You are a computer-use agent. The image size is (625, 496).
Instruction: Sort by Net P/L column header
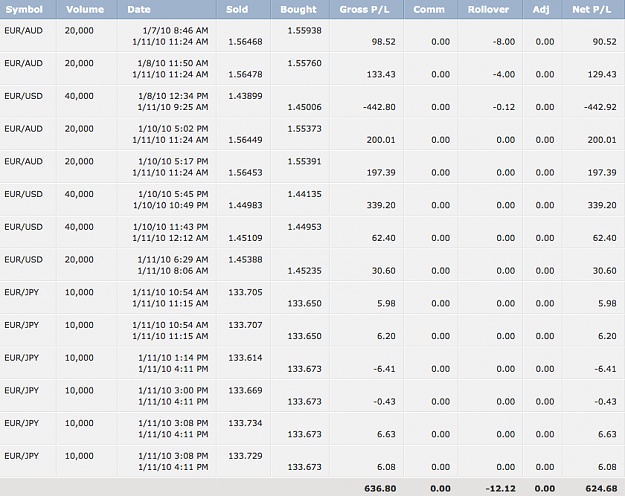coord(592,9)
